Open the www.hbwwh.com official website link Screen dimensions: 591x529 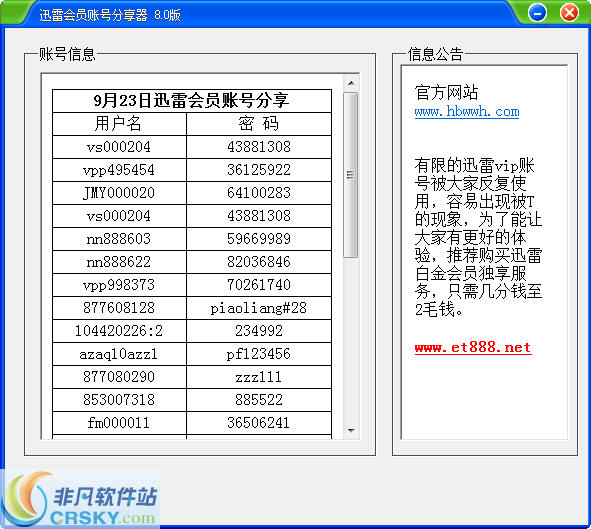467,112
